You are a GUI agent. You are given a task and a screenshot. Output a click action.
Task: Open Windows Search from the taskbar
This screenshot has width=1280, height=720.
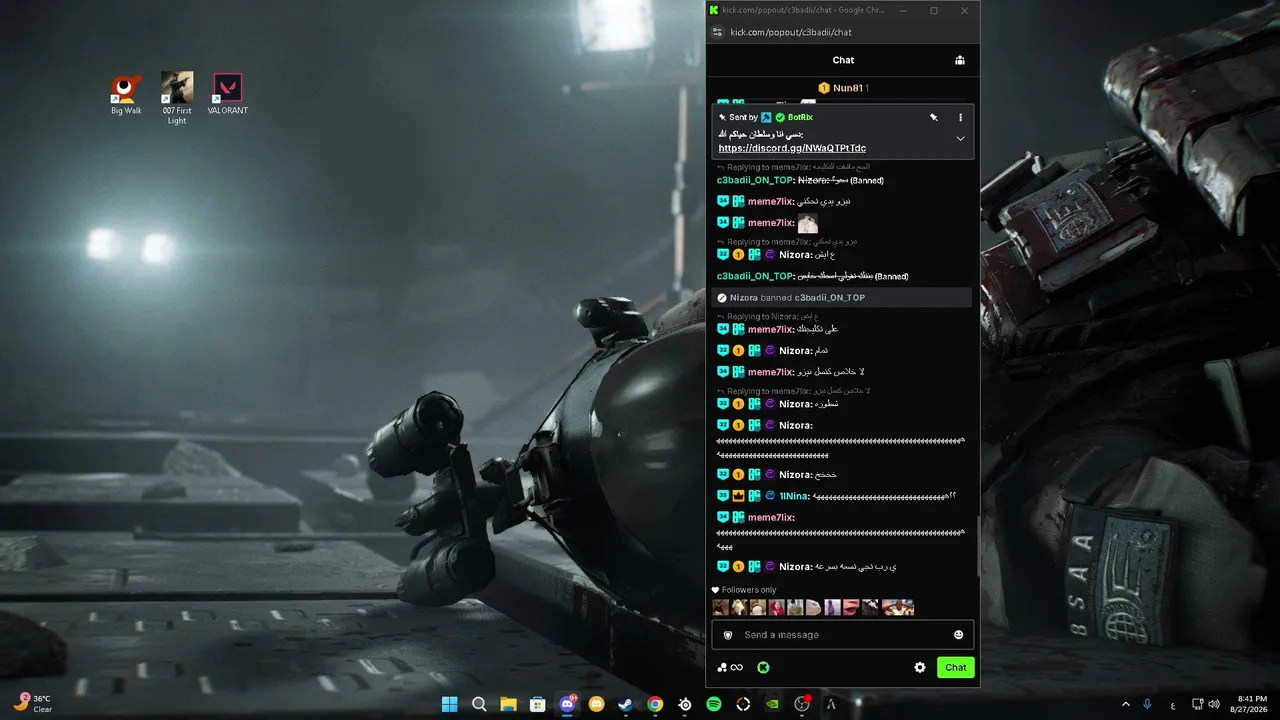tap(479, 704)
